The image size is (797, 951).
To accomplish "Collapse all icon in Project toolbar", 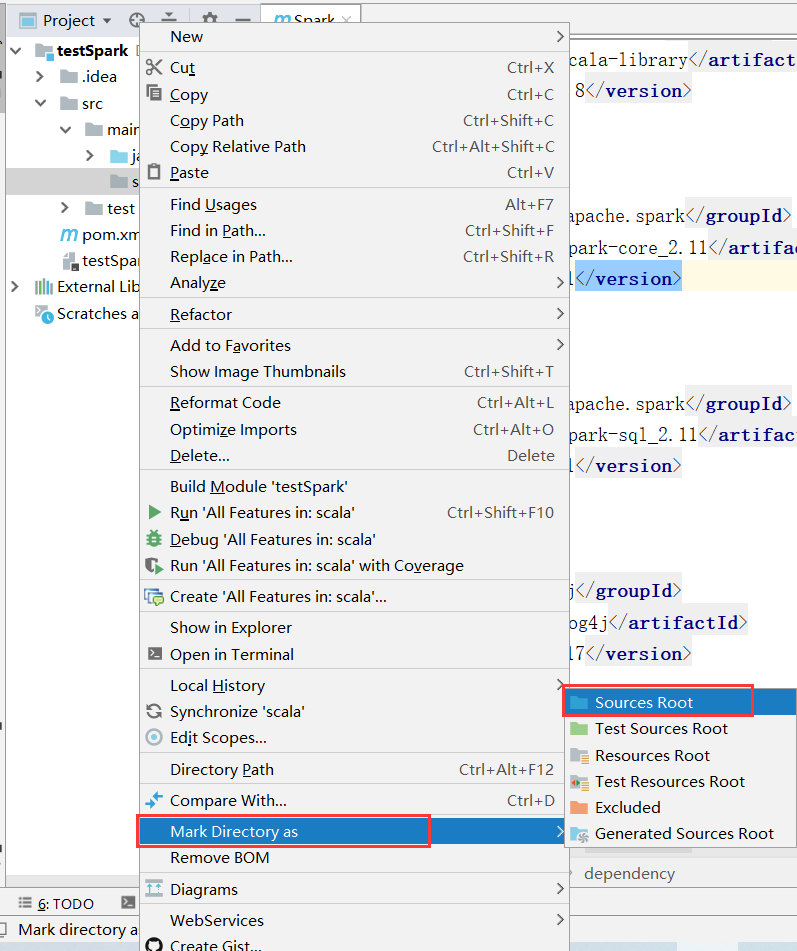I will (170, 19).
